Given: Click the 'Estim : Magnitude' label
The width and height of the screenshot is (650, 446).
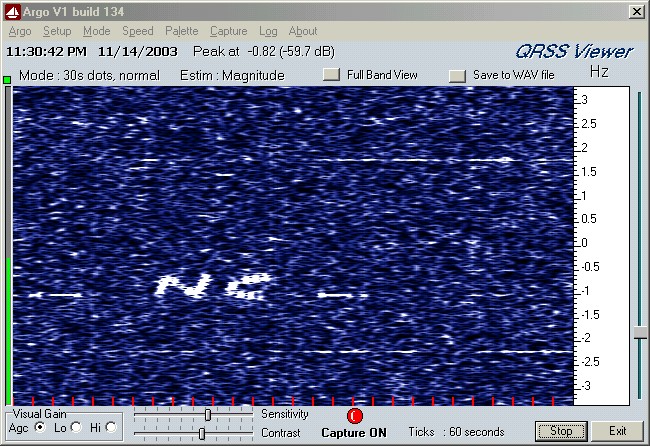Looking at the screenshot, I should [232, 75].
